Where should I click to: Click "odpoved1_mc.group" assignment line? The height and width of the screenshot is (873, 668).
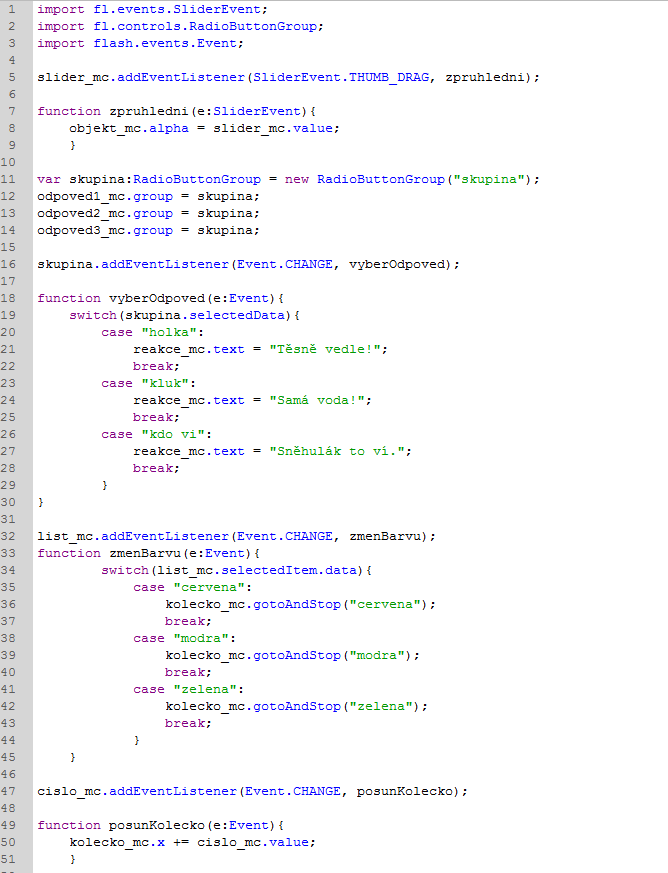(x=148, y=197)
